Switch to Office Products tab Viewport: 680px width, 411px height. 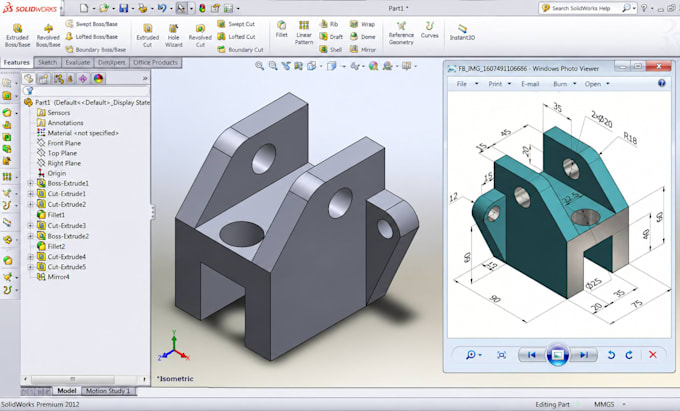pyautogui.click(x=155, y=62)
